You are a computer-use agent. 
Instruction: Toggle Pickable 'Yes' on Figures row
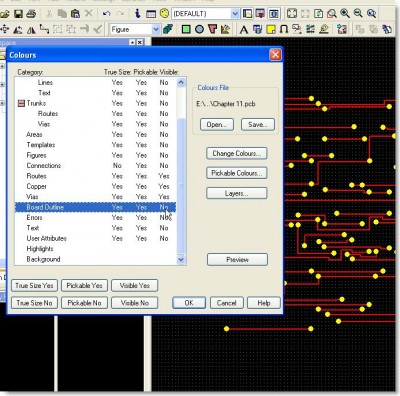click(x=141, y=155)
